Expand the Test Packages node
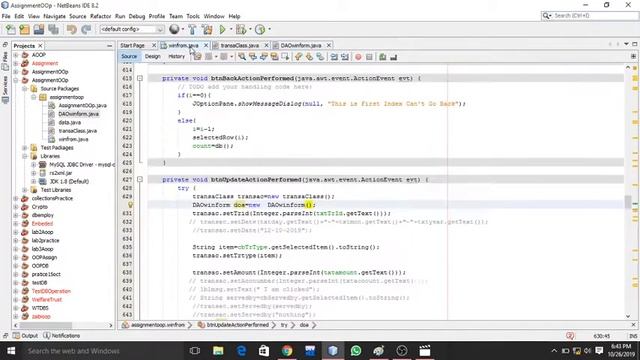The height and width of the screenshot is (360, 640). tap(24, 148)
